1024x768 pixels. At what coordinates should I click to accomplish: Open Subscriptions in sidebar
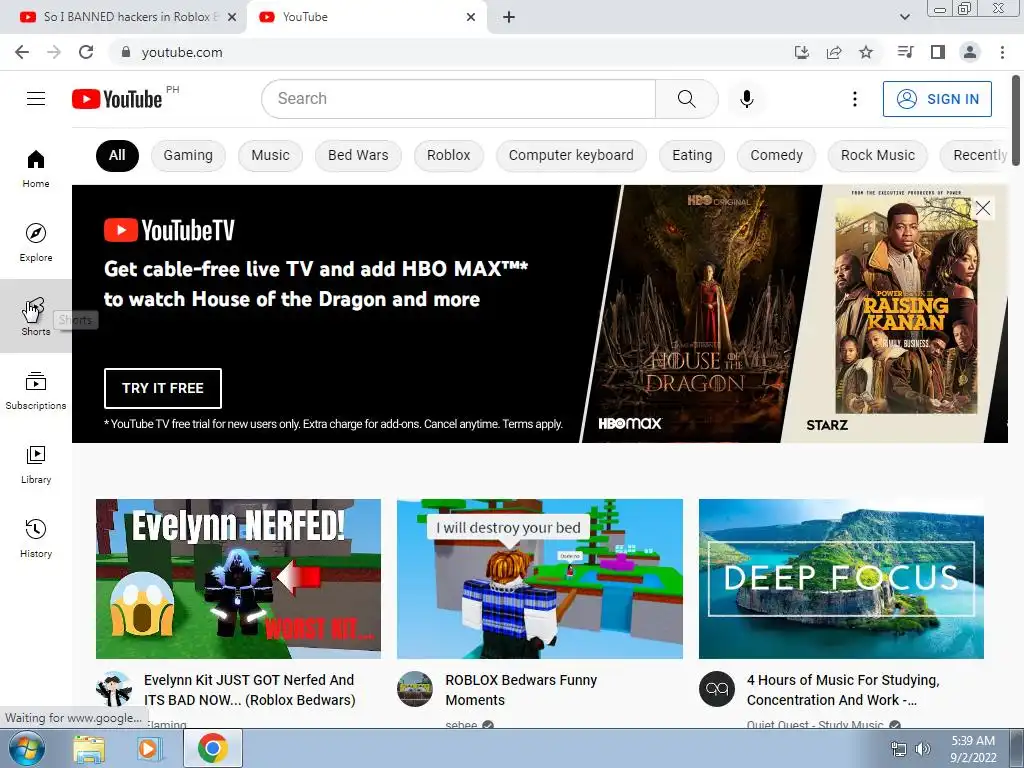coord(36,390)
